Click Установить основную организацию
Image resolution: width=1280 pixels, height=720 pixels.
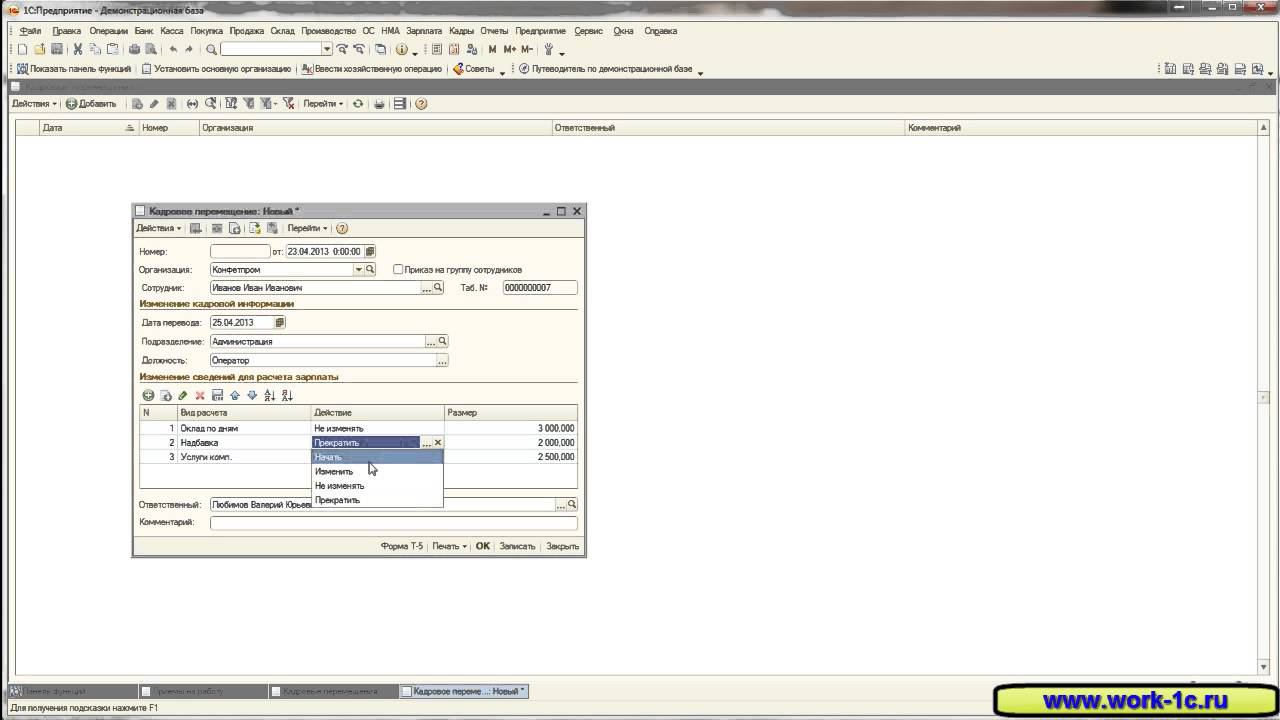(x=216, y=69)
